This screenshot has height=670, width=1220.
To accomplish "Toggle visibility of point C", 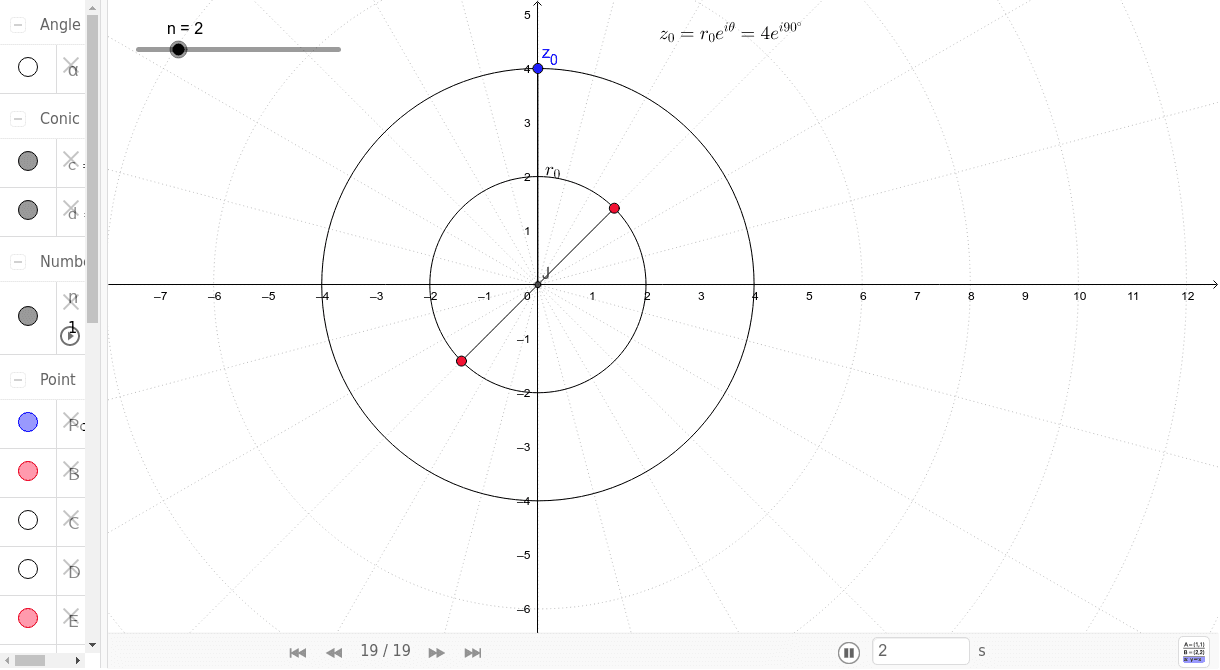I will 28,520.
